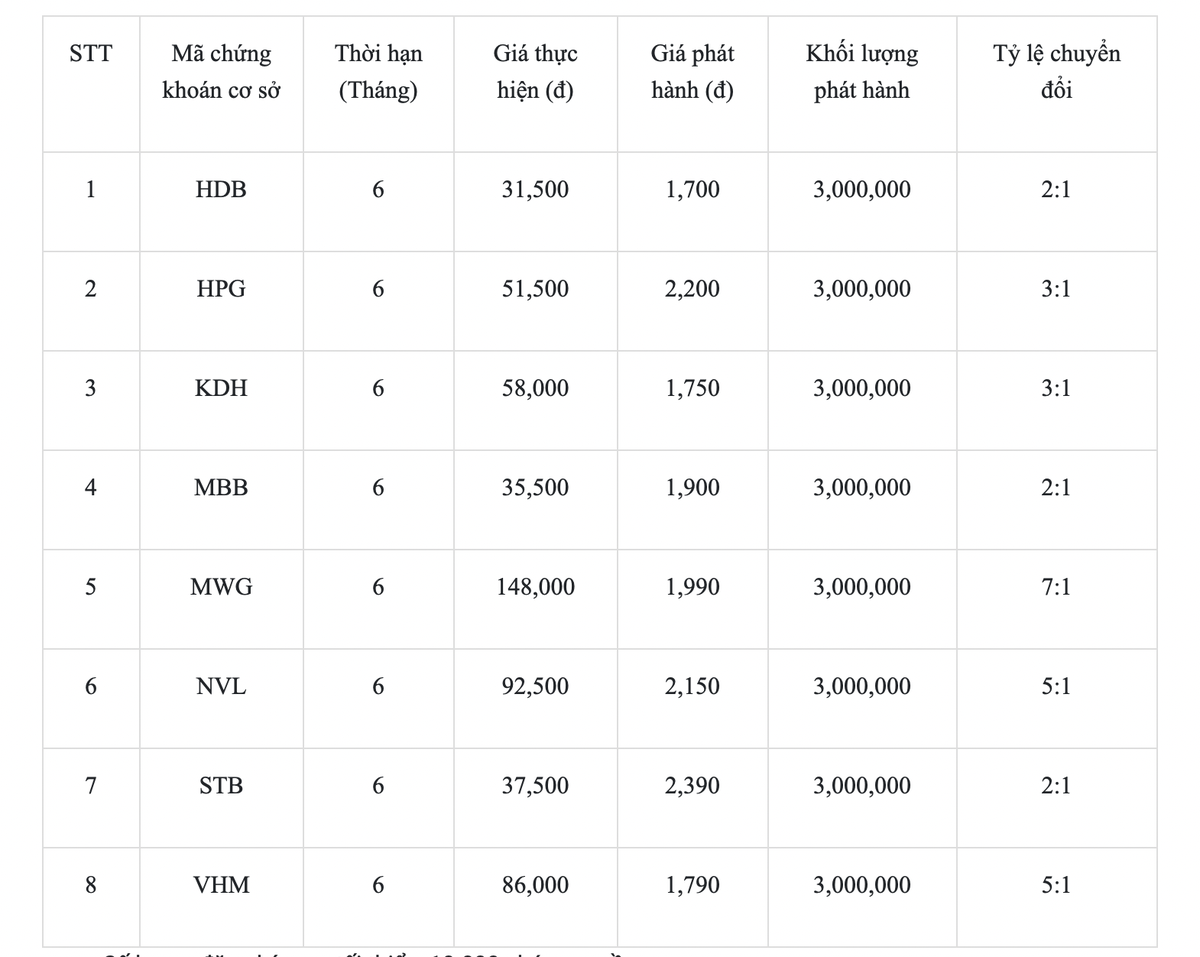
Task: Click the 1,990 issue price cell
Action: click(692, 587)
